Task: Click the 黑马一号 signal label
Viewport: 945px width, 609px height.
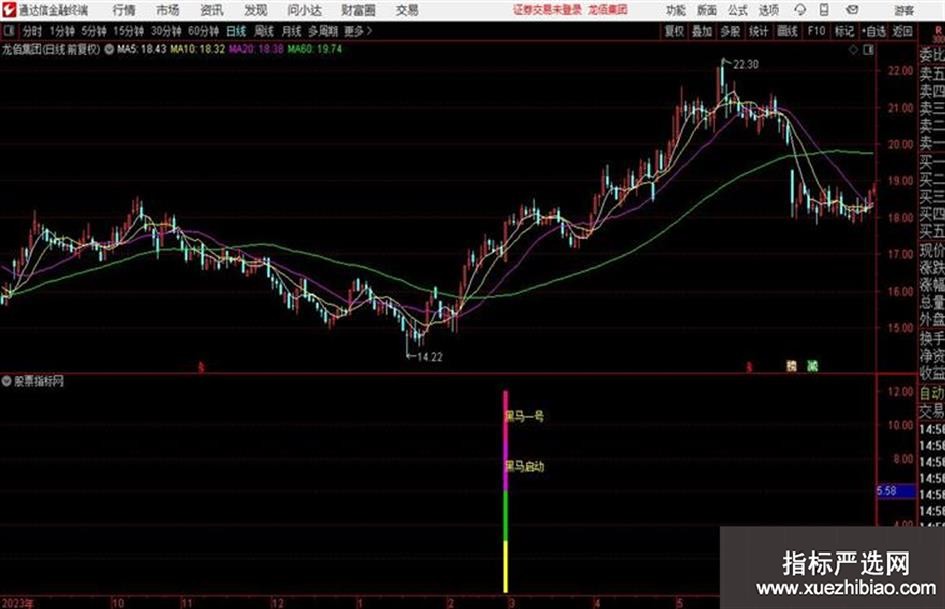Action: 524,416
